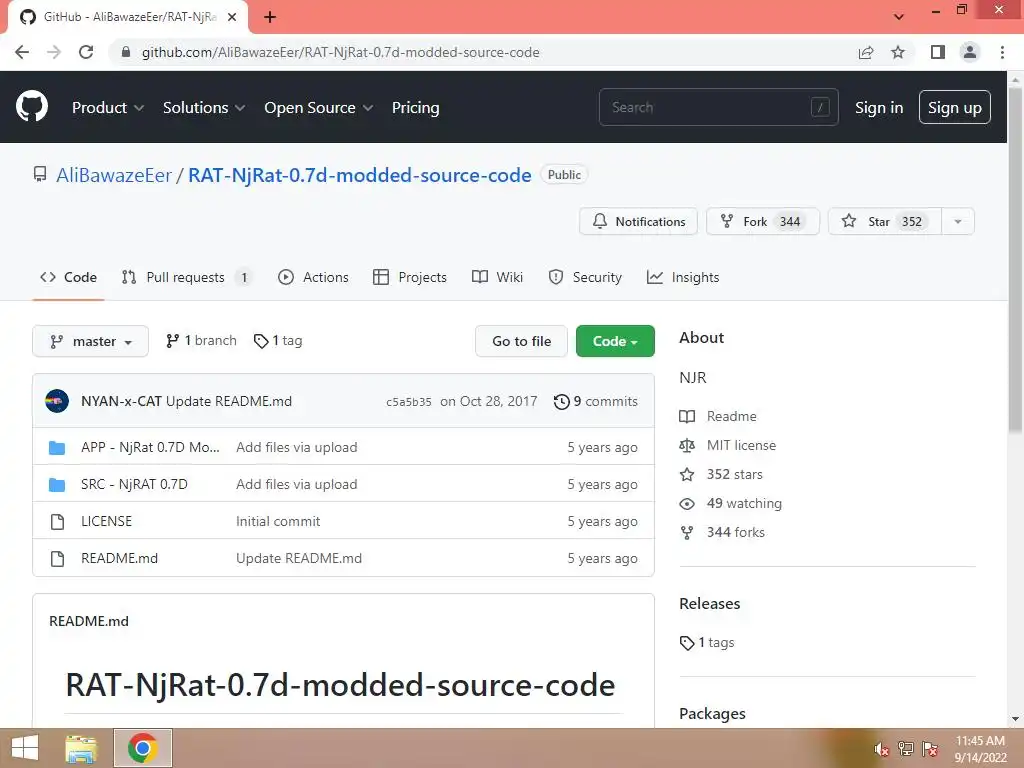Click the Sign in link

pyautogui.click(x=879, y=107)
